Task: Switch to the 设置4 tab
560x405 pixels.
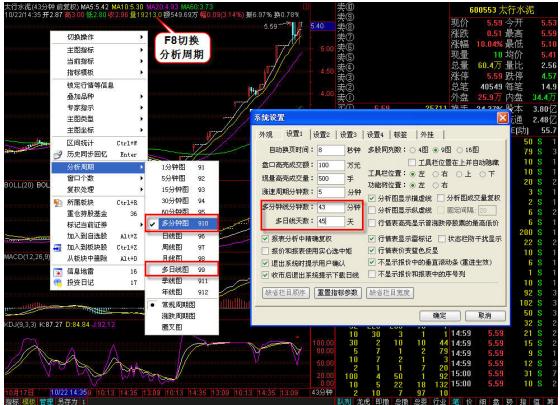Action: click(x=375, y=135)
